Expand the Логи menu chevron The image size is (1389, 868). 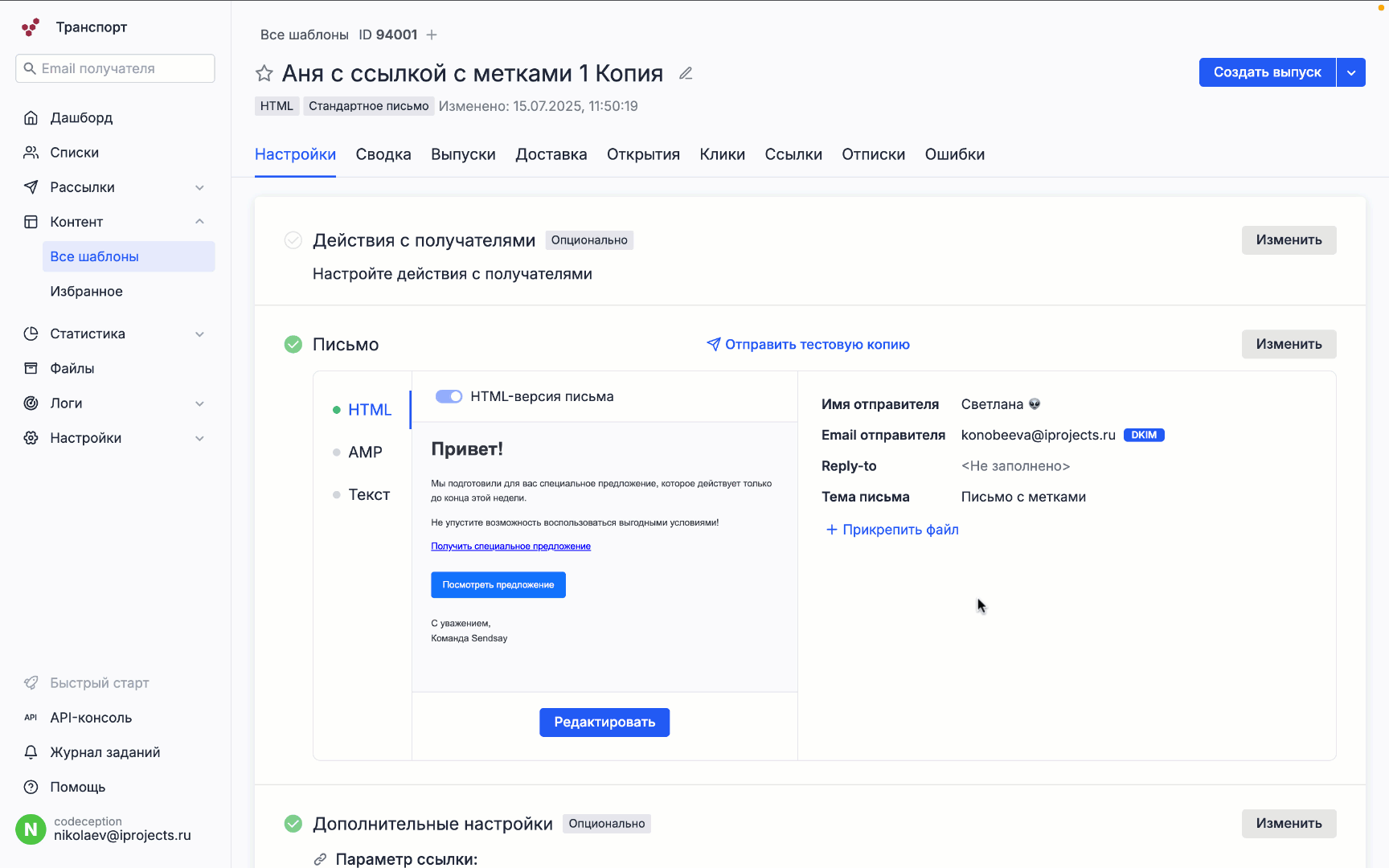click(x=199, y=403)
